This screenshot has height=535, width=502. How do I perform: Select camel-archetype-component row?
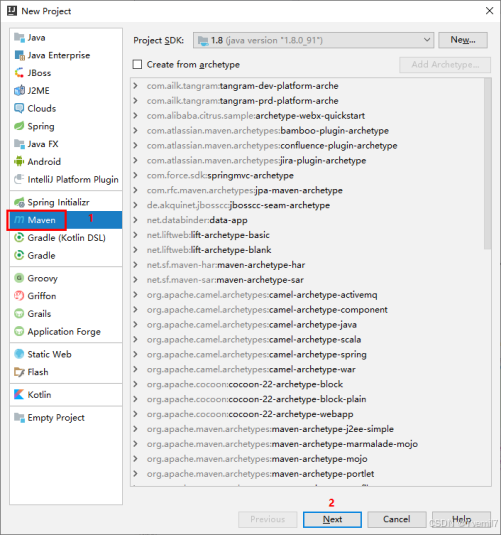(x=310, y=309)
